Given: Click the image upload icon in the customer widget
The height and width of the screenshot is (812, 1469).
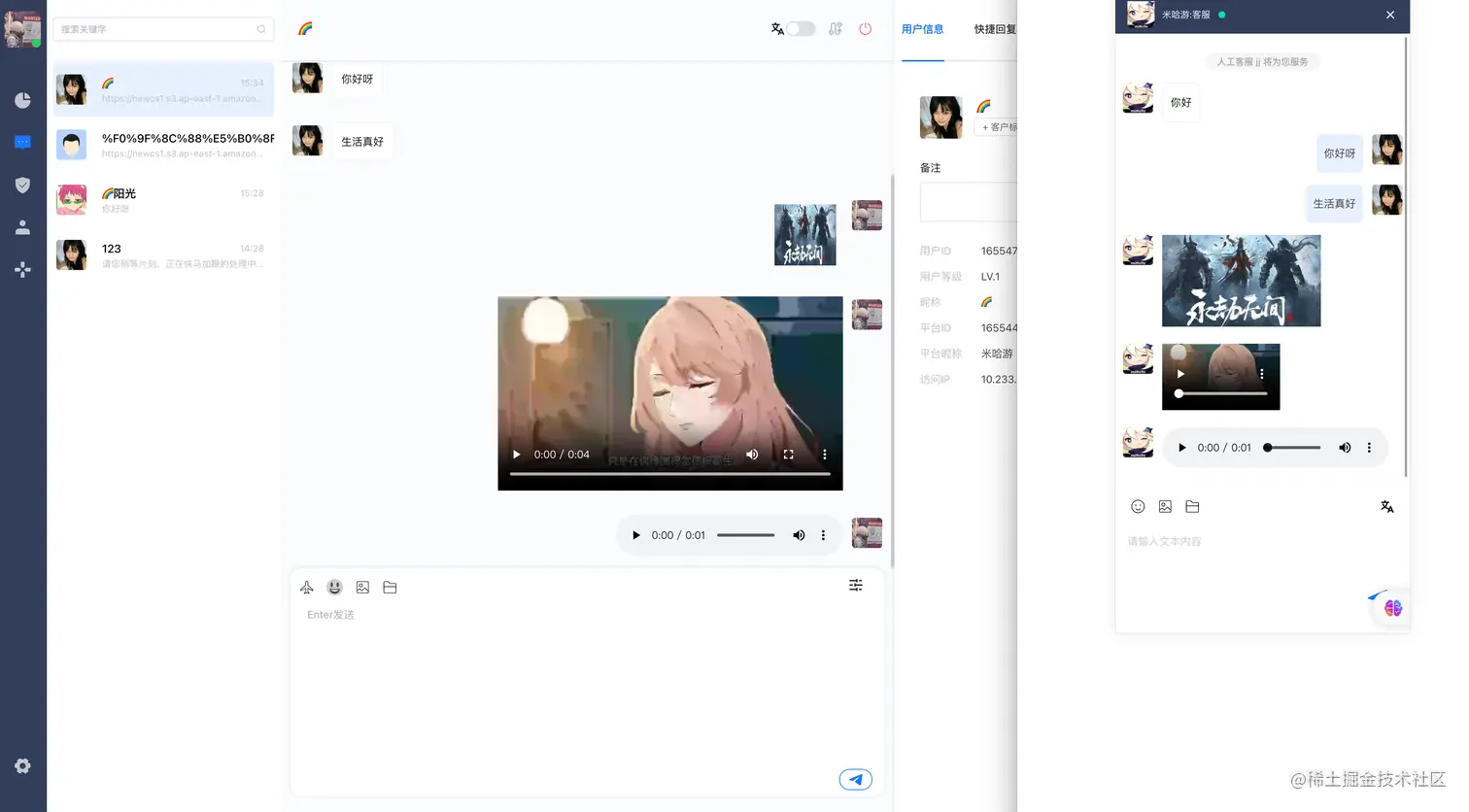Looking at the screenshot, I should coord(1165,506).
